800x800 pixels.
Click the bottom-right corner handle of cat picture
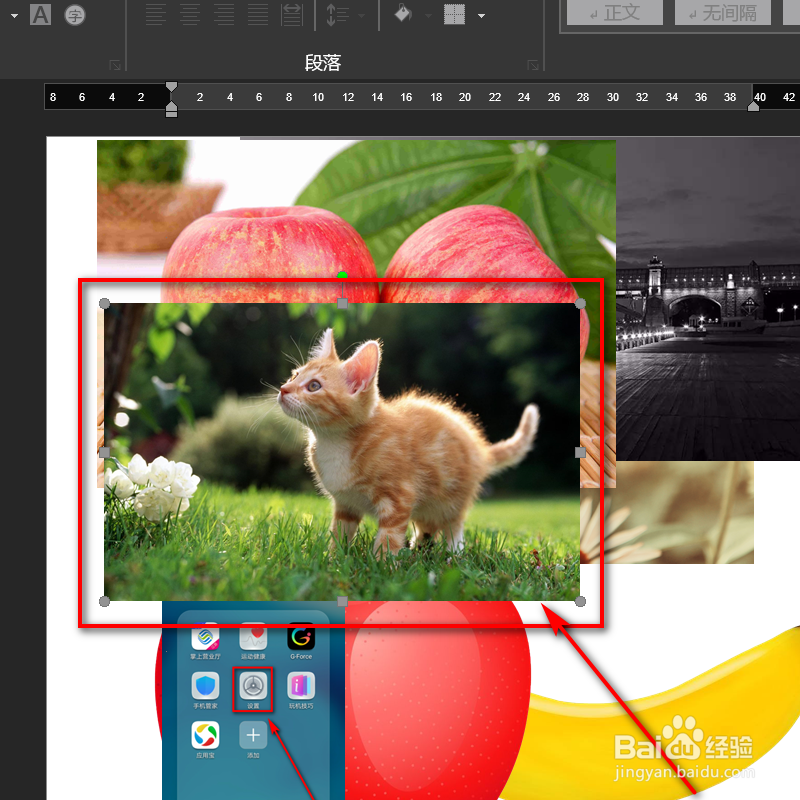coord(580,602)
